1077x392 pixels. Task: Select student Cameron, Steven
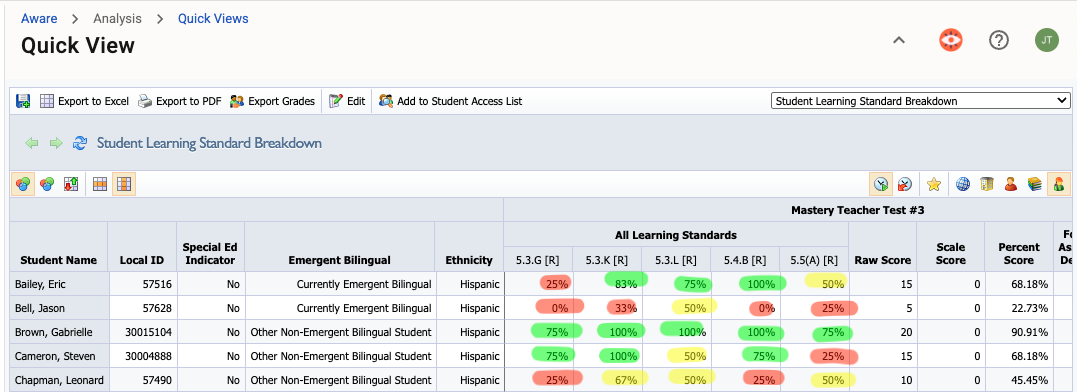[55, 356]
